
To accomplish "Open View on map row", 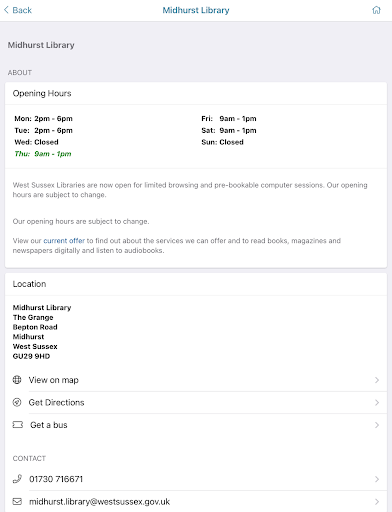I will [196, 380].
